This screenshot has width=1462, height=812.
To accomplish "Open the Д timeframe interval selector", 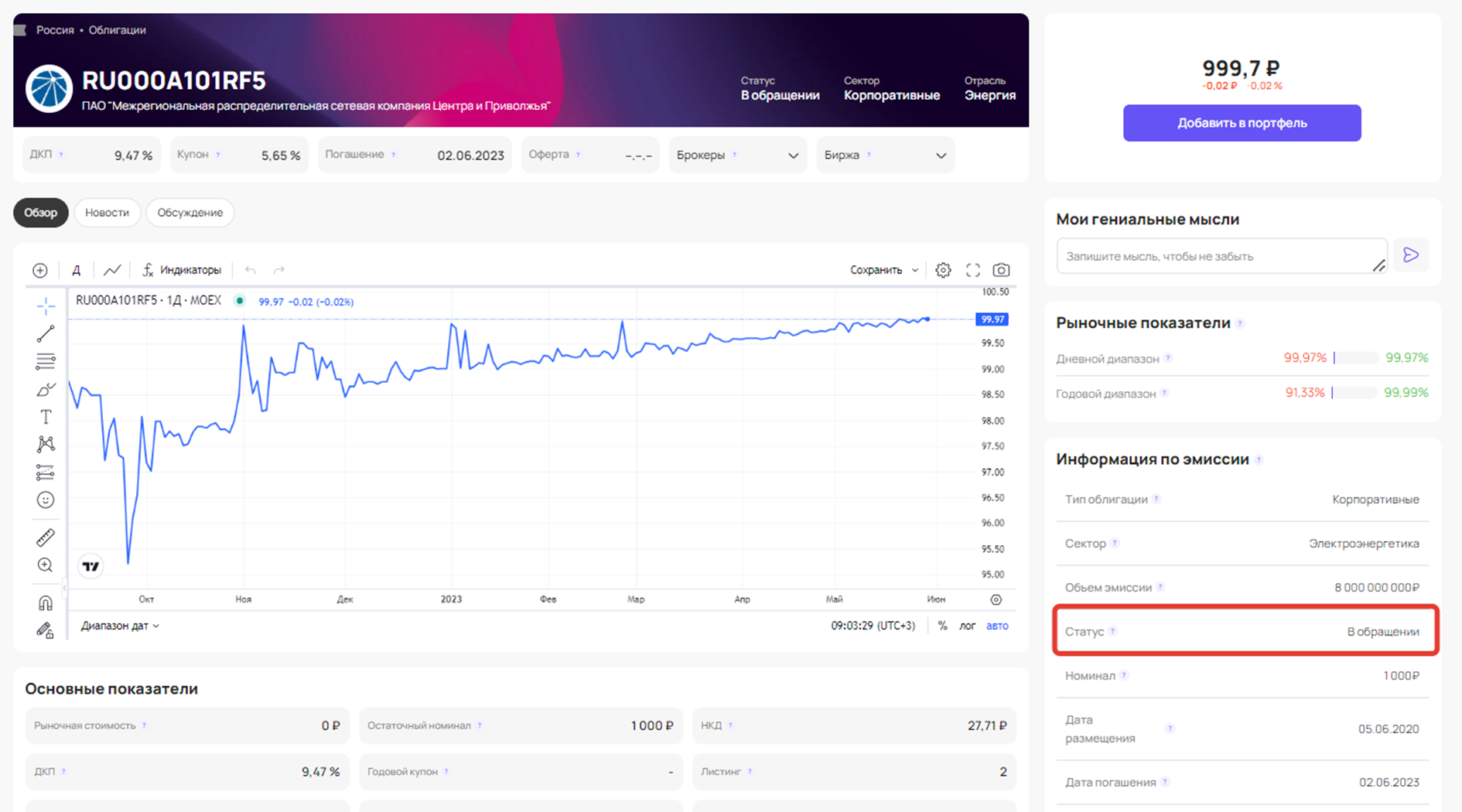I will 76,270.
